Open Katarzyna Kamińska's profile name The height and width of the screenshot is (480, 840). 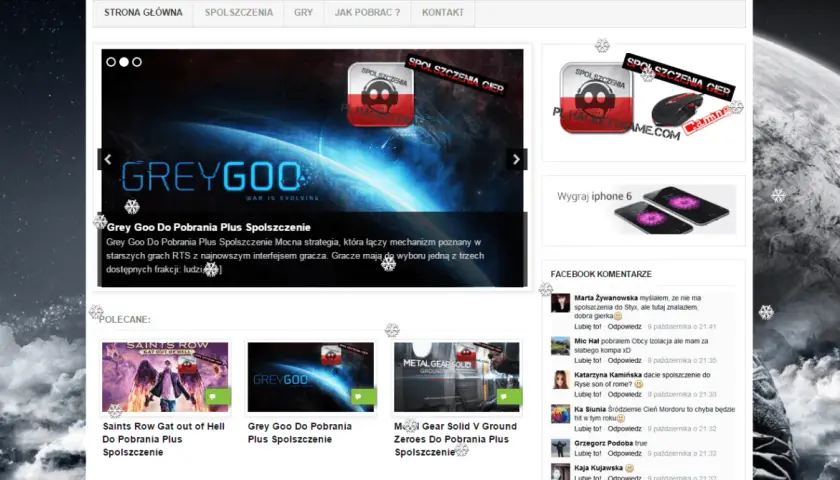point(608,375)
